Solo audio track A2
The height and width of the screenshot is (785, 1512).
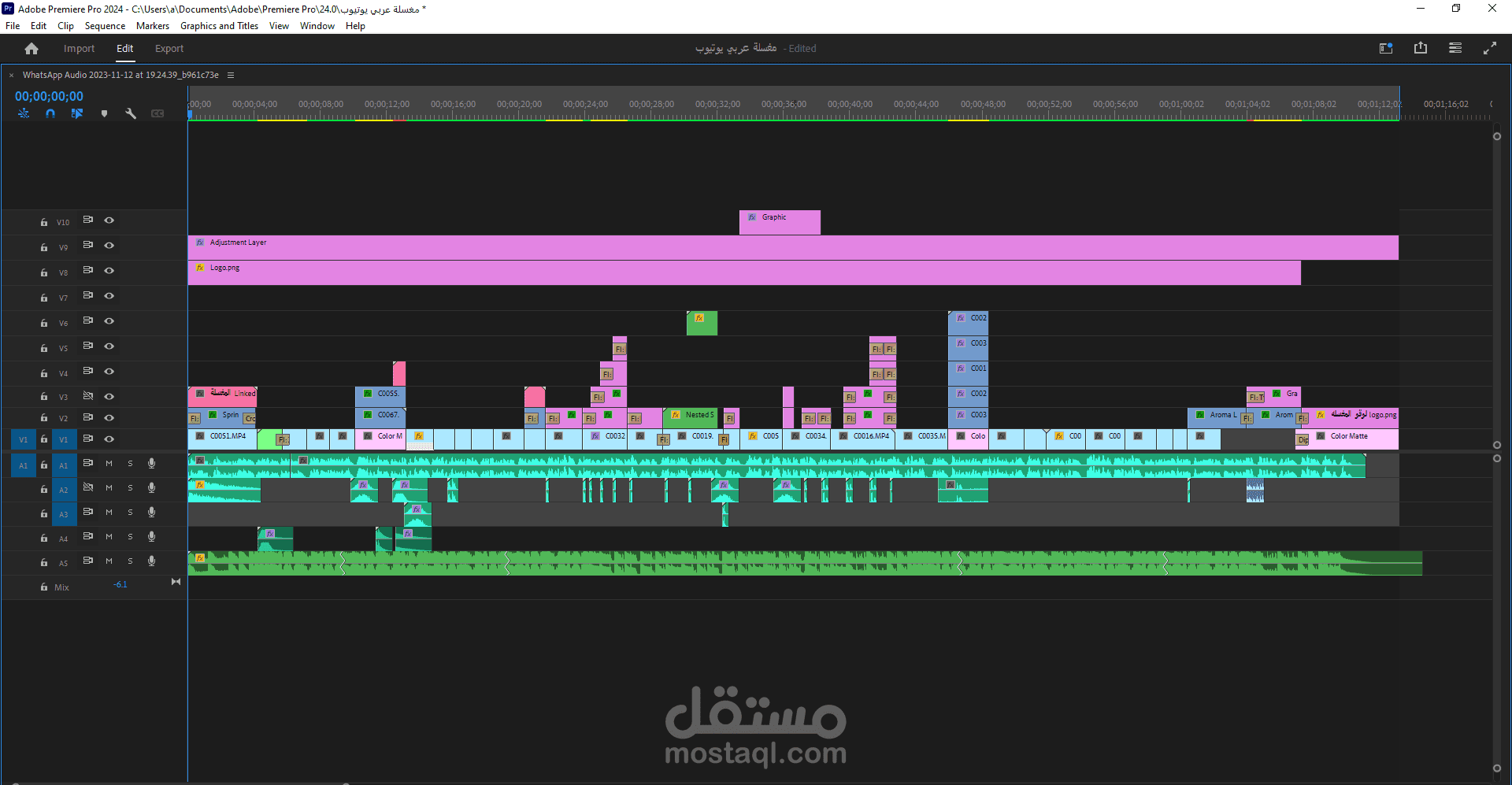coord(130,488)
